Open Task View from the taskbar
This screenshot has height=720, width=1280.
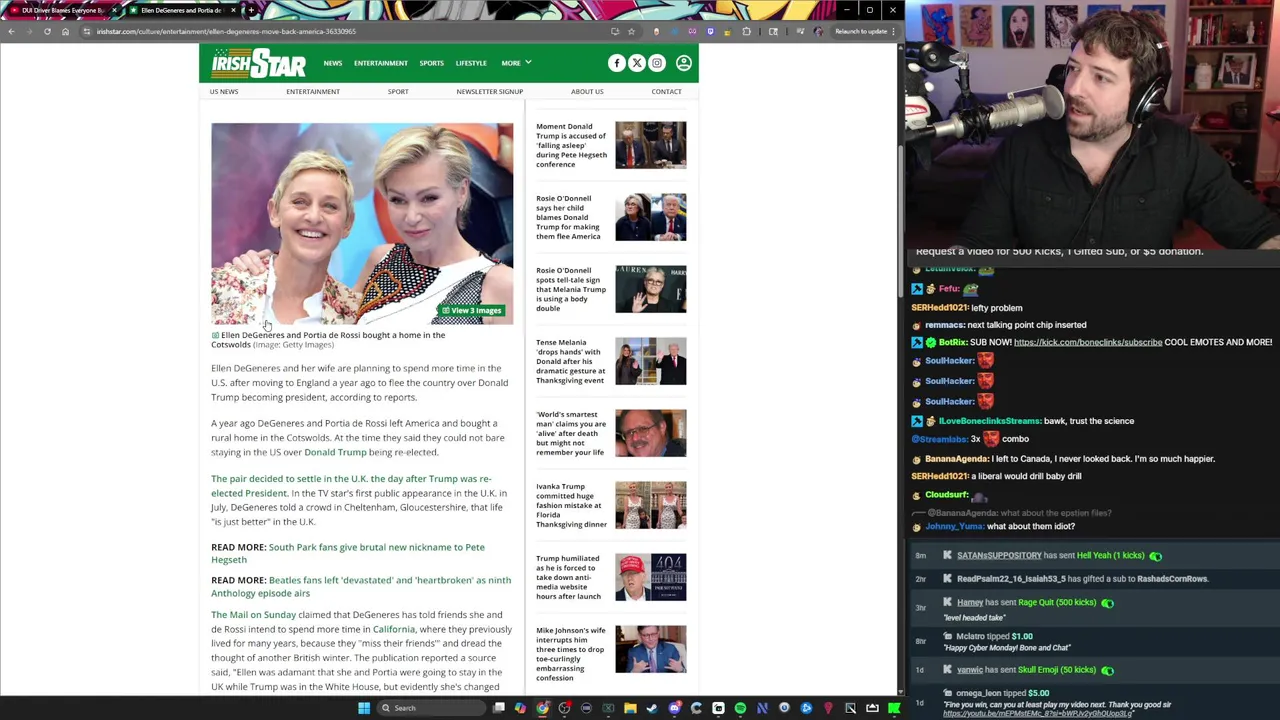(x=499, y=708)
